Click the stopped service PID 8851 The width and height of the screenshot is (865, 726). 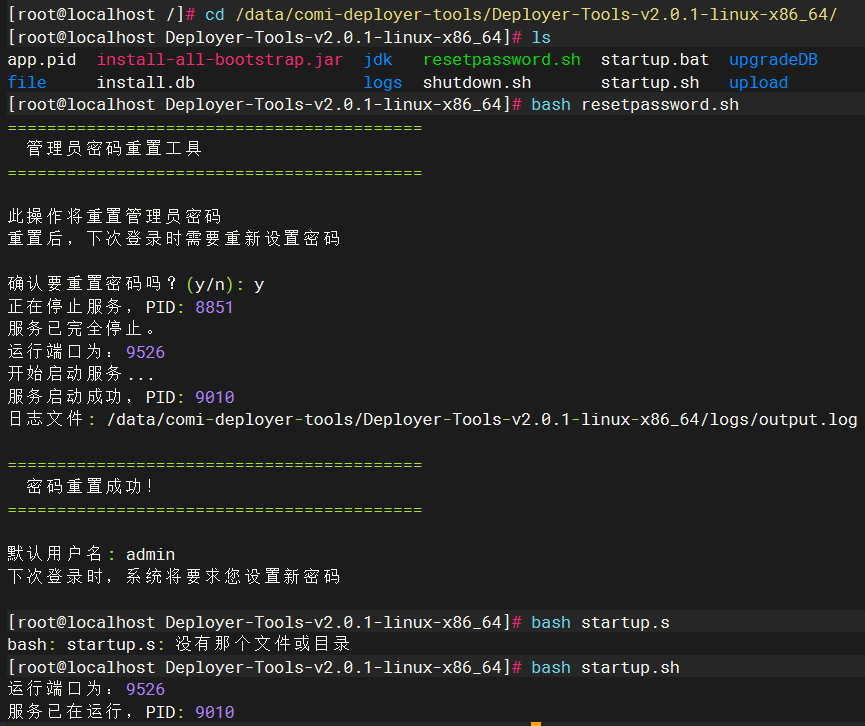pos(214,307)
